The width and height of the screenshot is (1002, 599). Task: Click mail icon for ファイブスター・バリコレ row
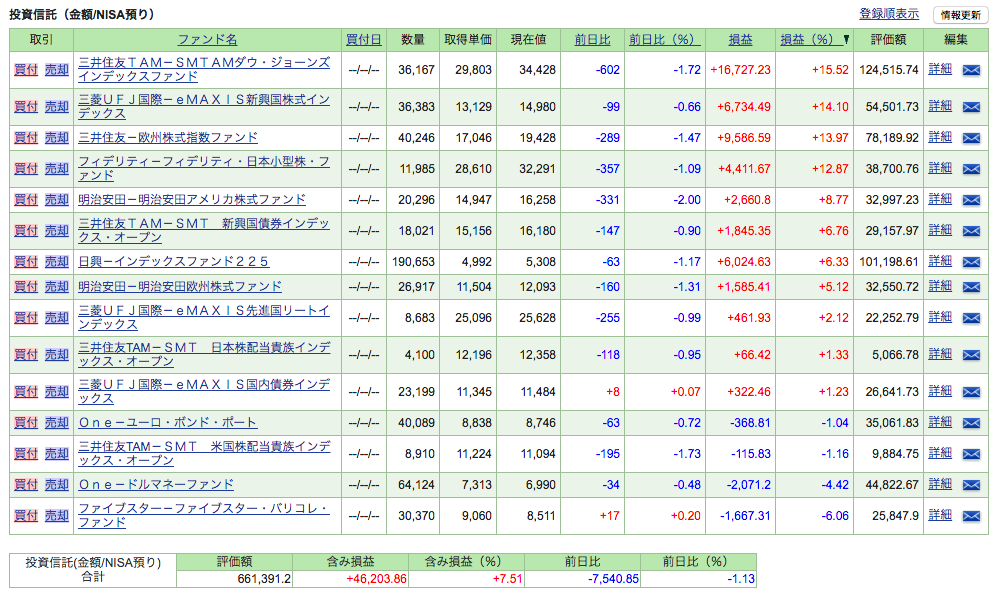(971, 516)
